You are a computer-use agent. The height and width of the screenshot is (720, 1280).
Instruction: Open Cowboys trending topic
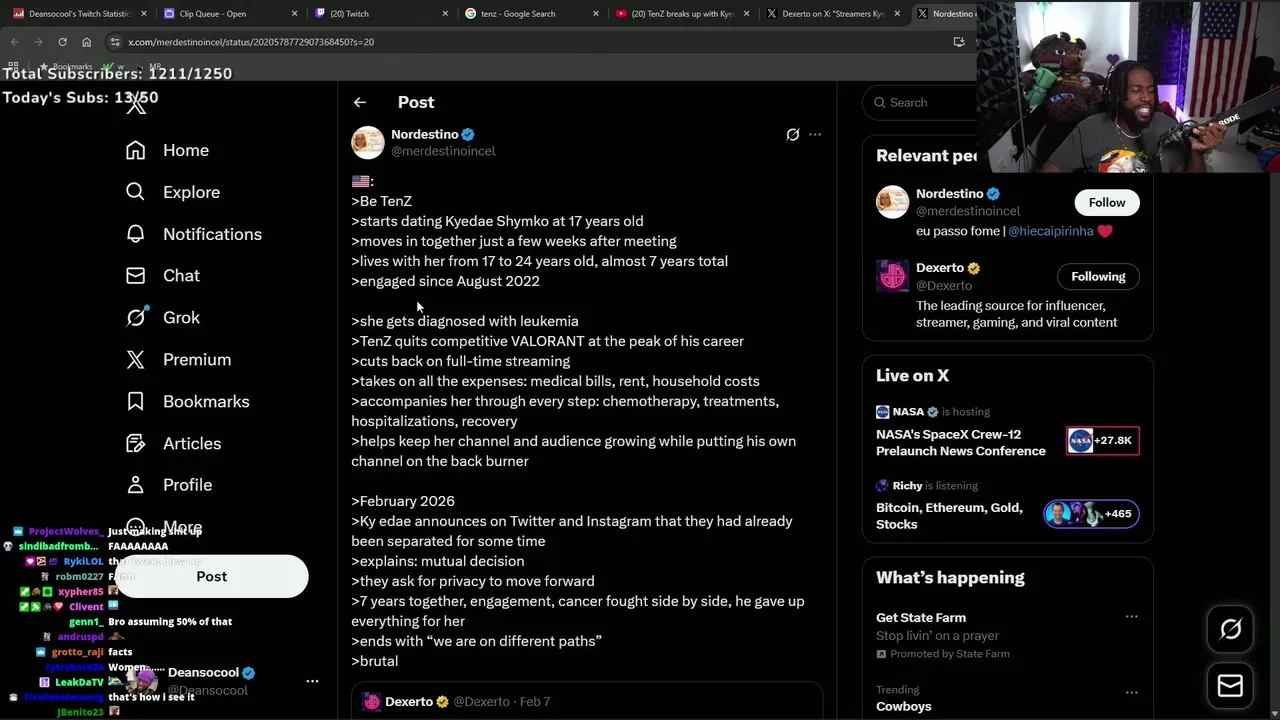(x=904, y=706)
